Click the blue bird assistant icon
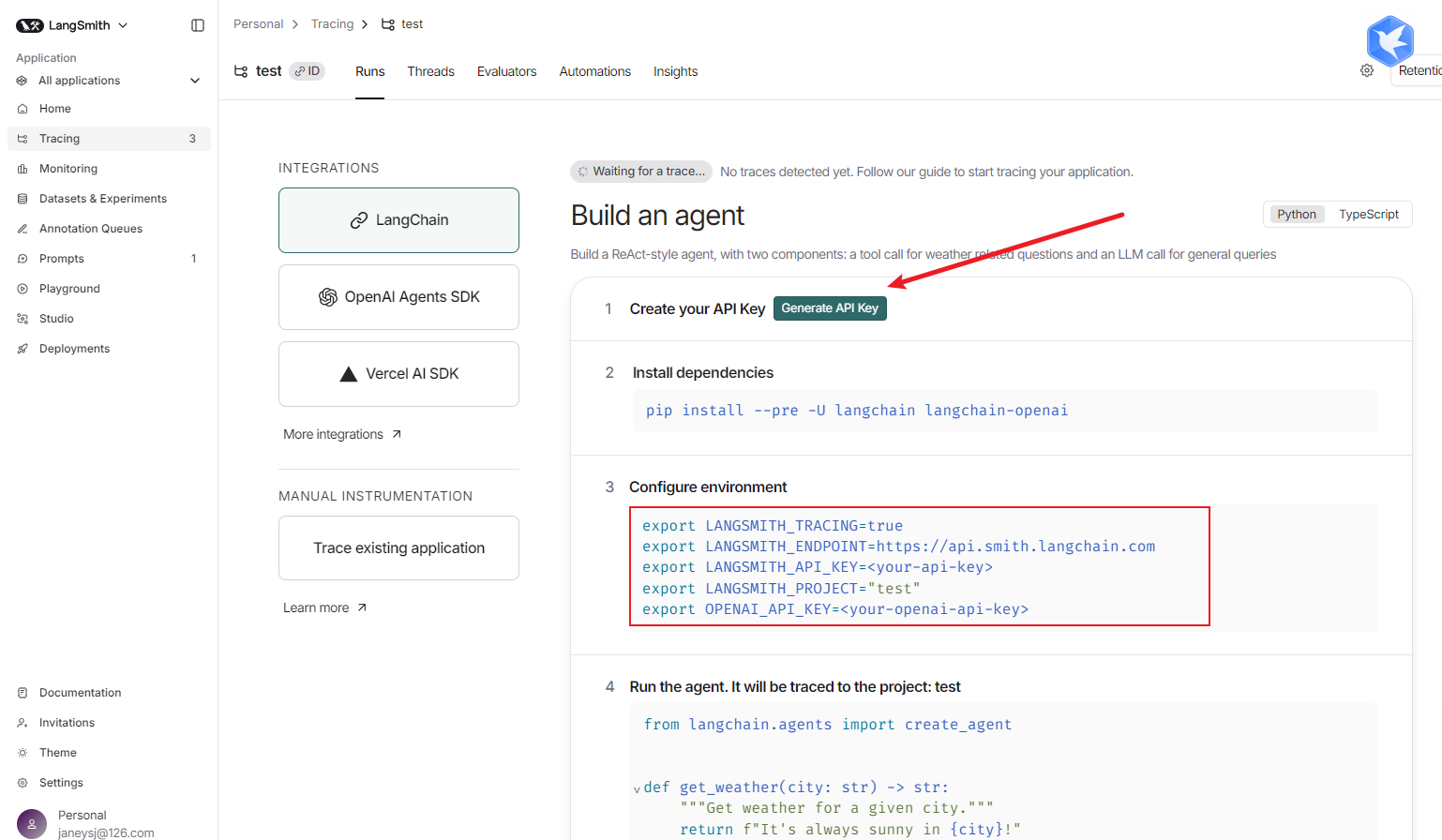Viewport: 1442px width, 840px height. click(1389, 40)
